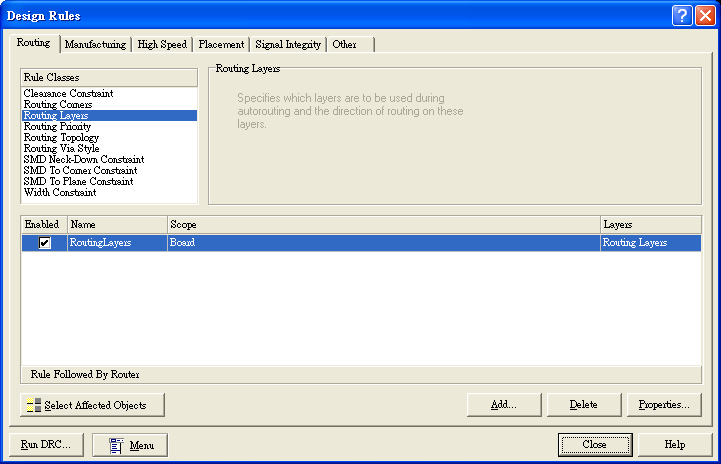Go to the Placement tab
The height and width of the screenshot is (464, 721).
click(x=221, y=45)
